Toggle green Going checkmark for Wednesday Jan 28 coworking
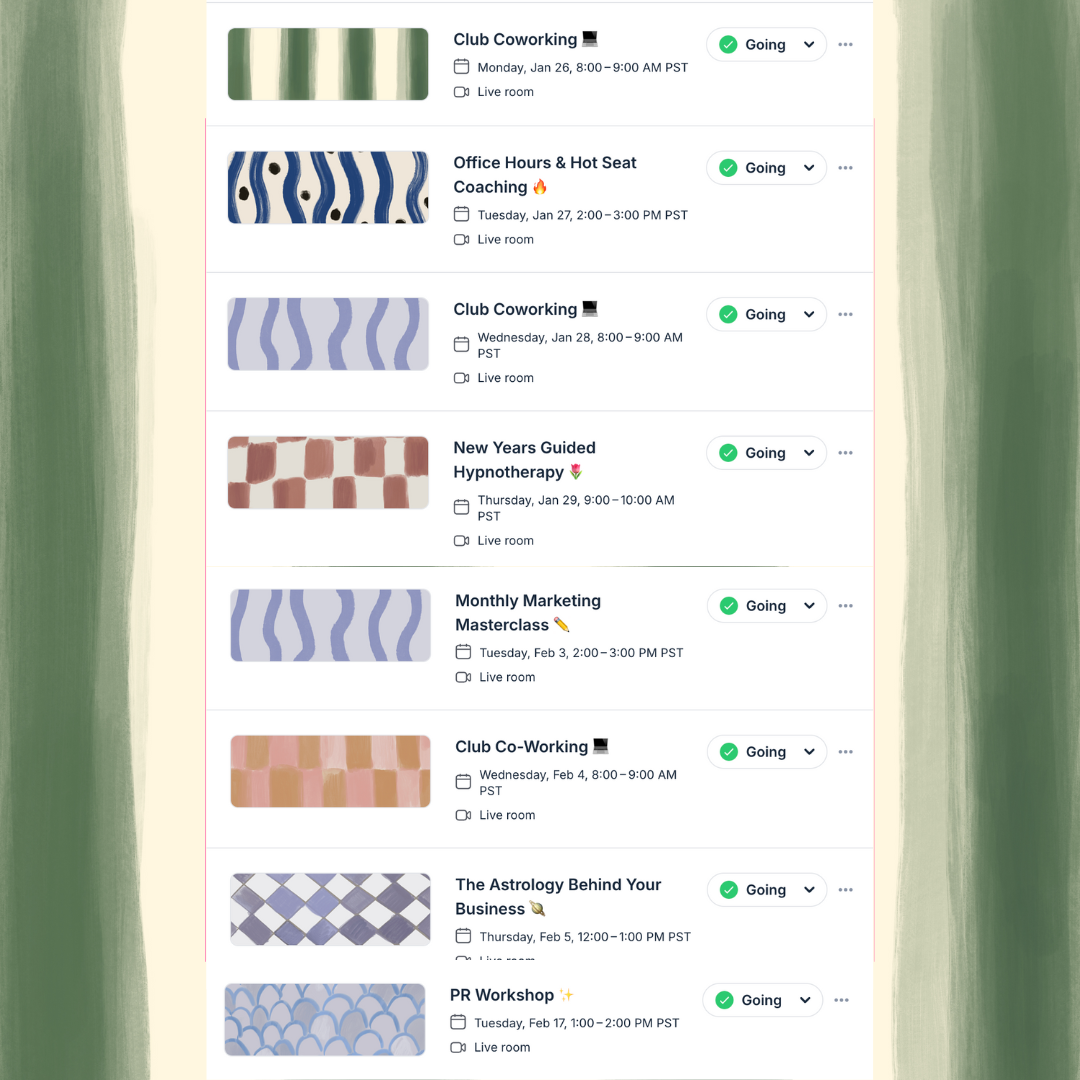 tap(728, 315)
